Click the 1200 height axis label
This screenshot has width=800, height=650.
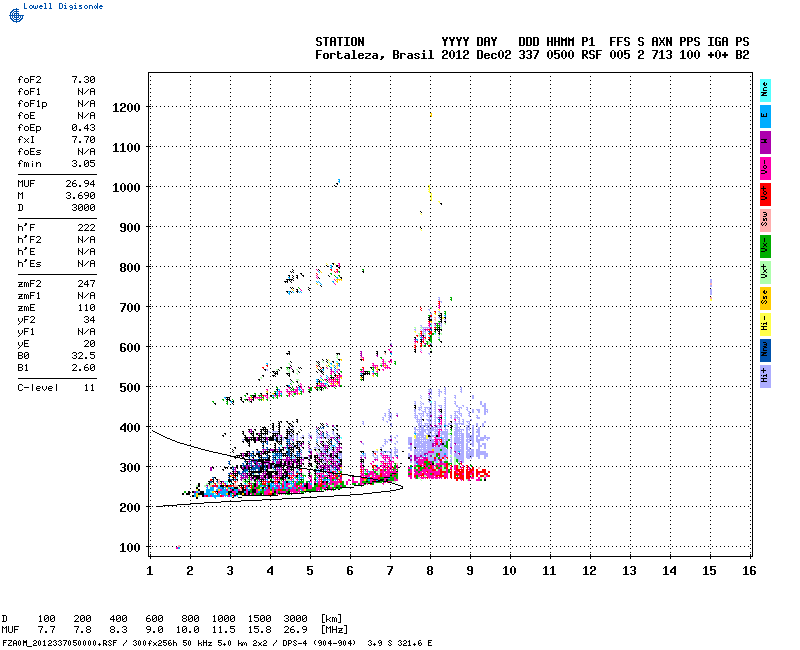(x=126, y=108)
